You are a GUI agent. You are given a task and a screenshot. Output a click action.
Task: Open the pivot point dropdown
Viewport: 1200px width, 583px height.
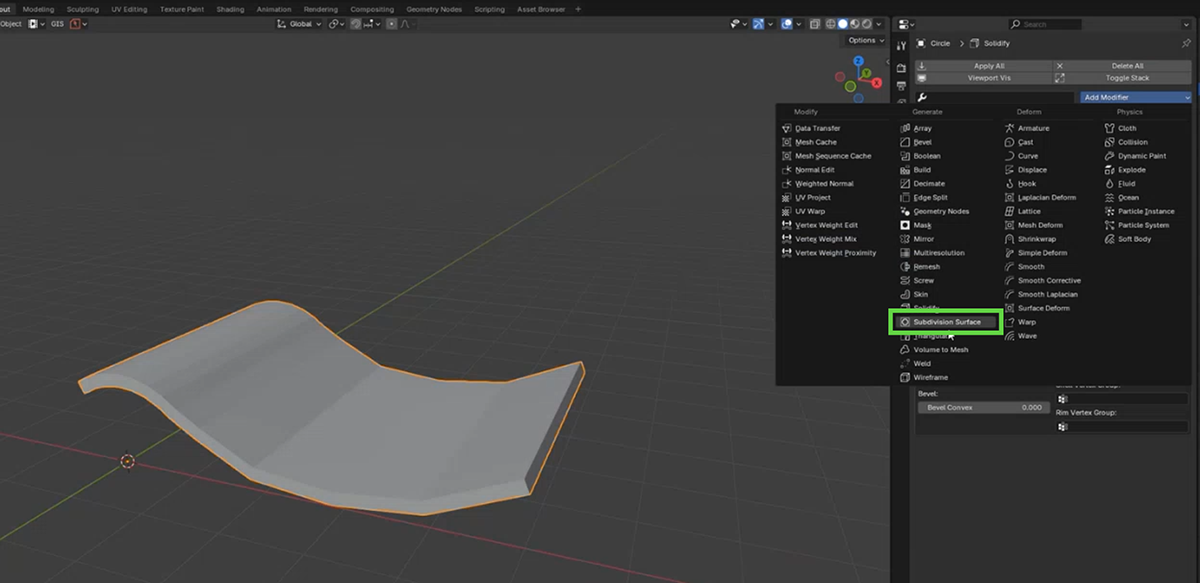(x=336, y=24)
